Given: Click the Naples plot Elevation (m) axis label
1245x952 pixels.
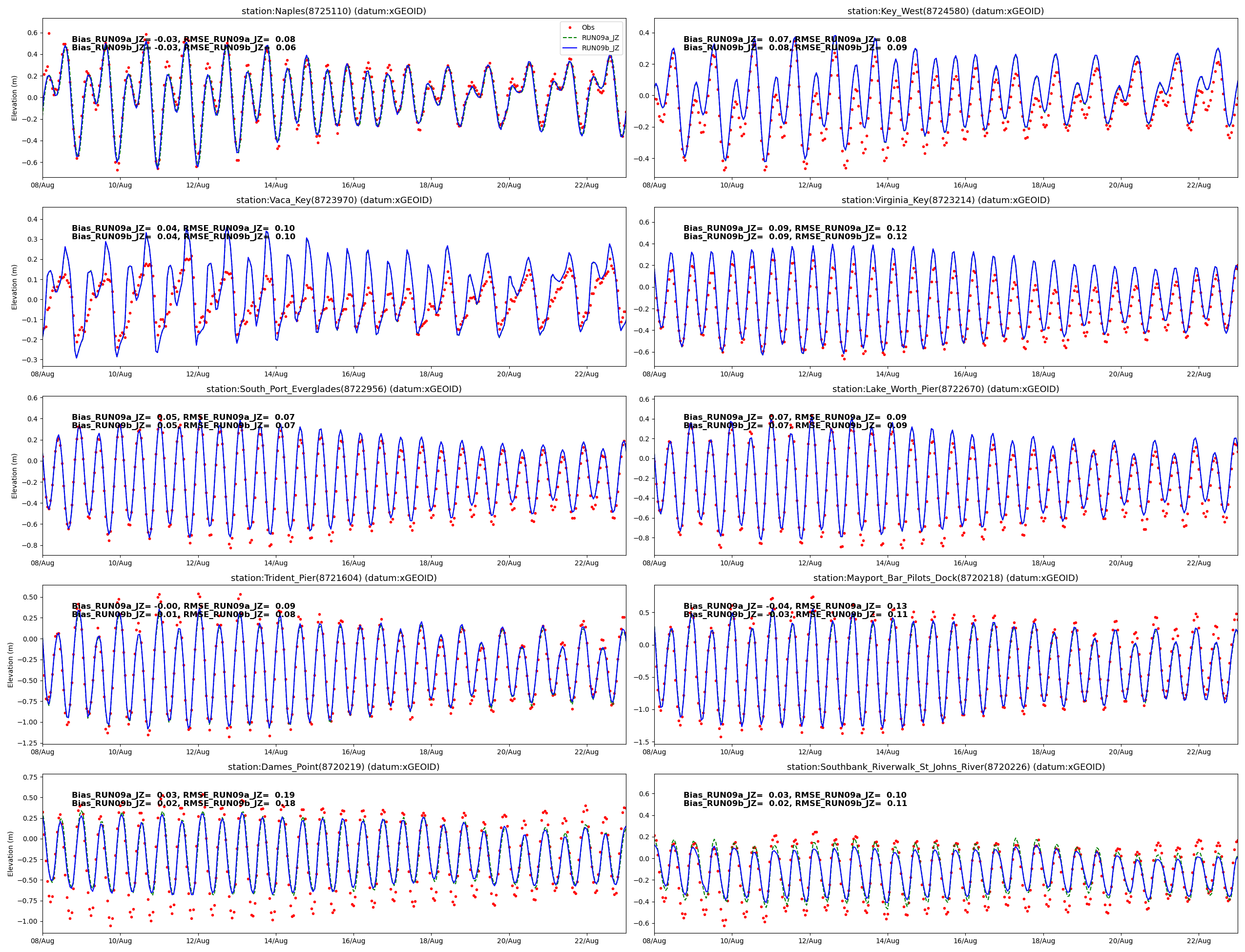Looking at the screenshot, I should pos(14,98).
